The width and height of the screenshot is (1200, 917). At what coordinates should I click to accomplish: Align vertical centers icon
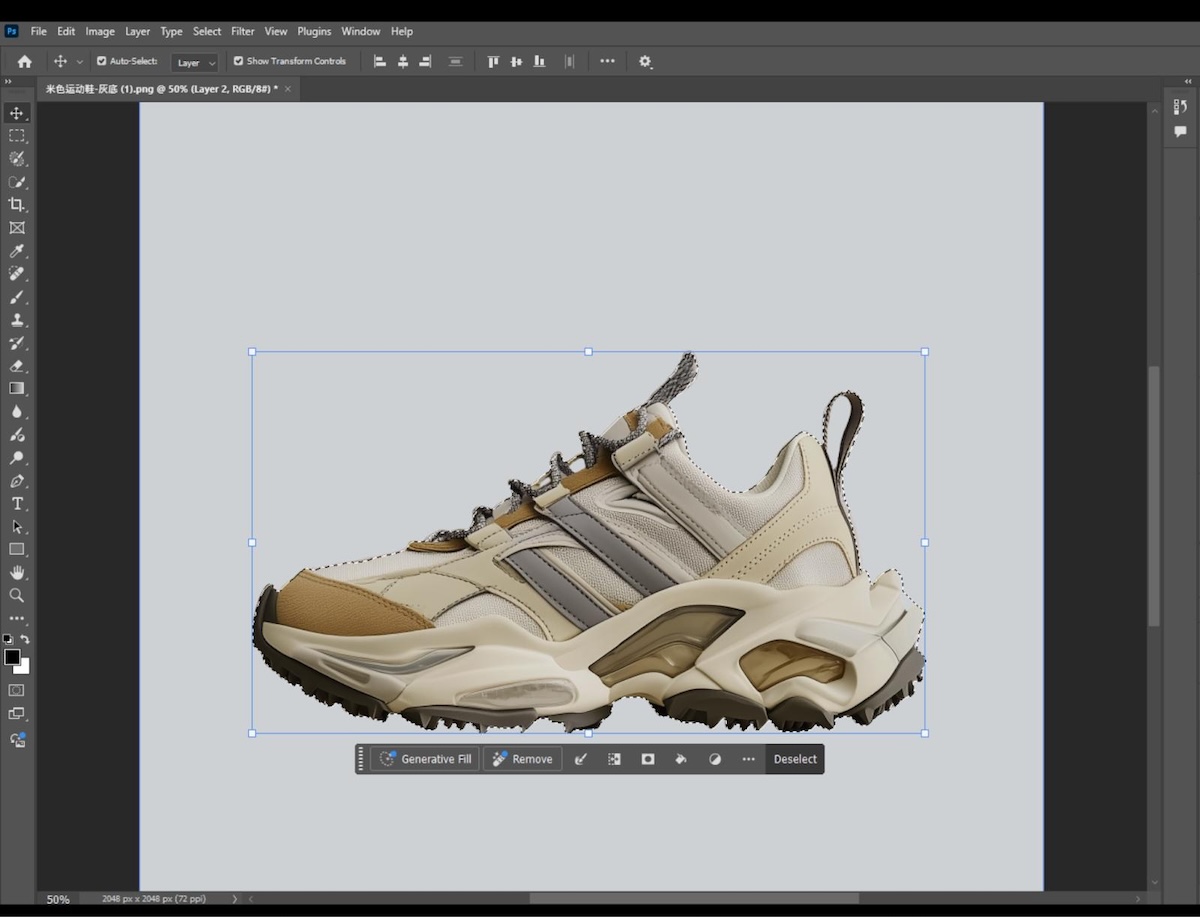(x=516, y=61)
